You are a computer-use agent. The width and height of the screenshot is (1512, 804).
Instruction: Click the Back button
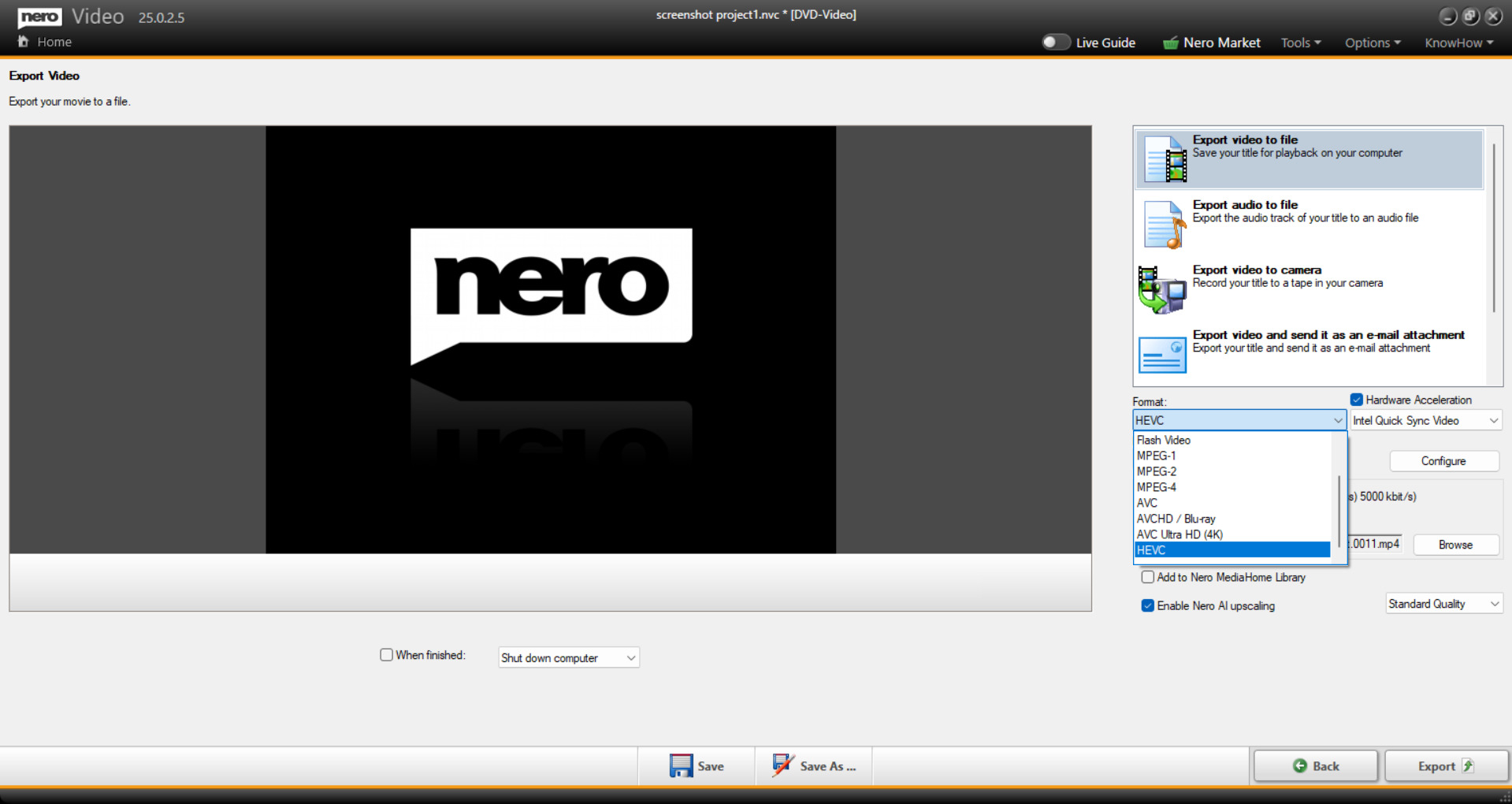pyautogui.click(x=1316, y=765)
